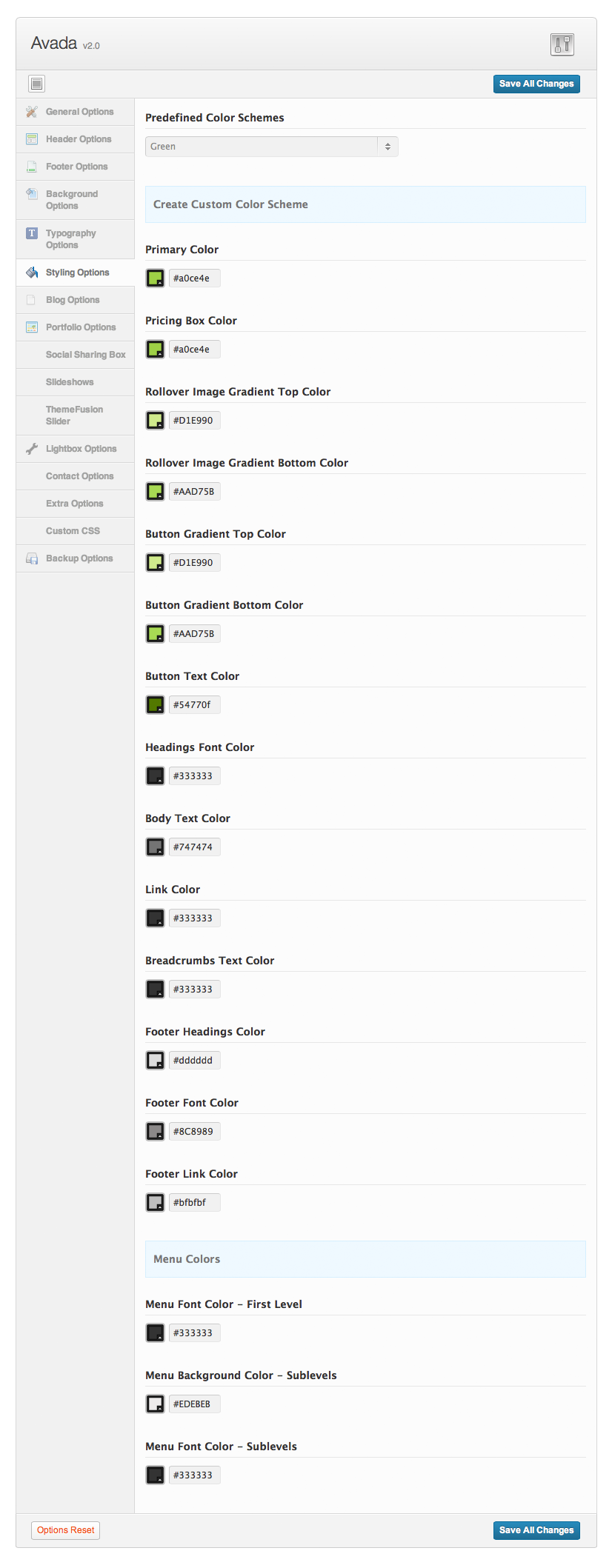
Task: Open the Primary Color swatch picker
Action: tap(155, 278)
